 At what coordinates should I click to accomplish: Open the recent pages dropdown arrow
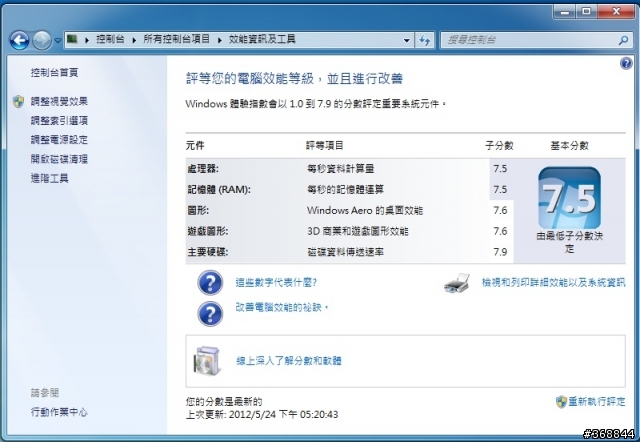tap(58, 40)
